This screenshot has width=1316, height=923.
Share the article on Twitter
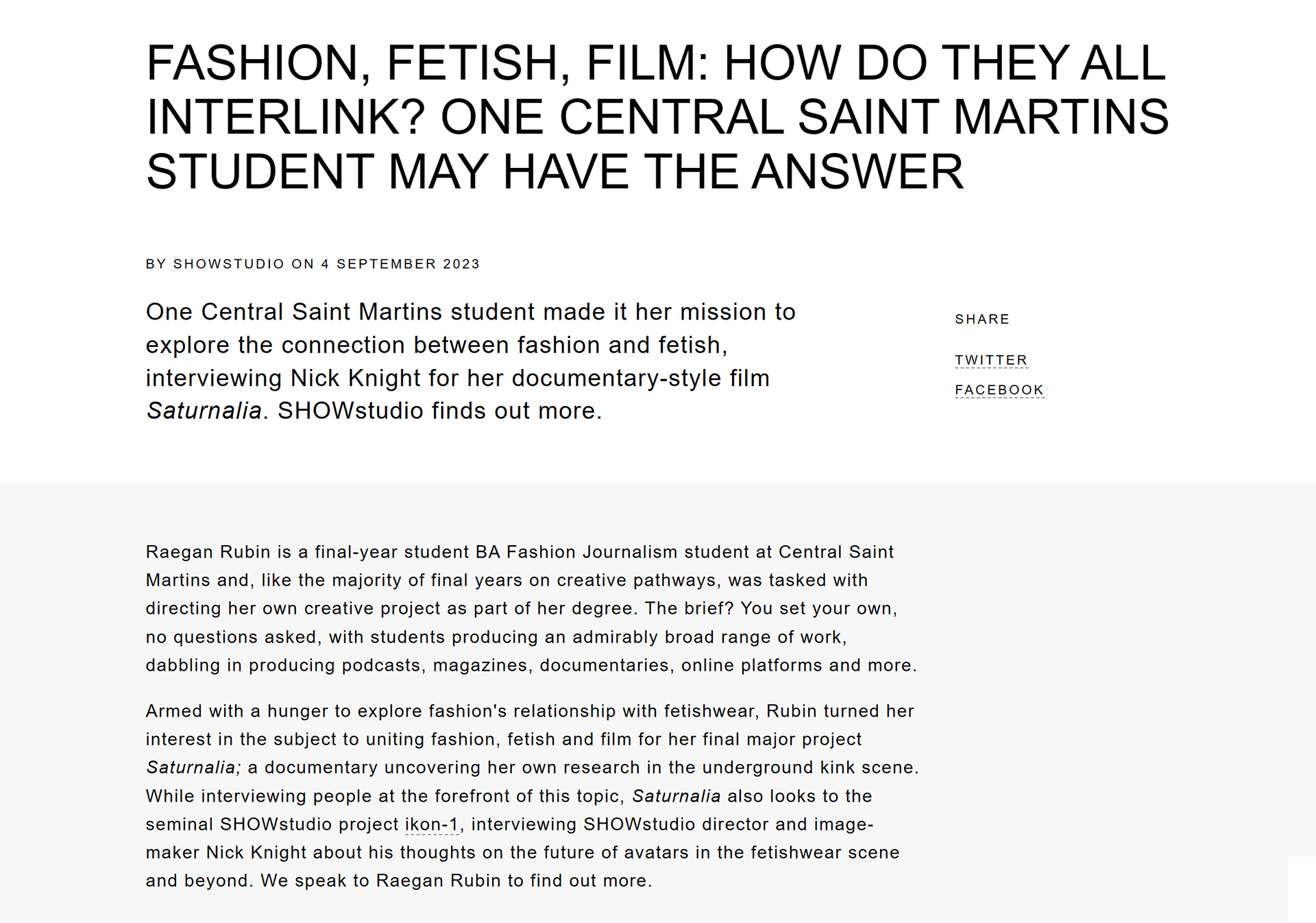point(991,360)
